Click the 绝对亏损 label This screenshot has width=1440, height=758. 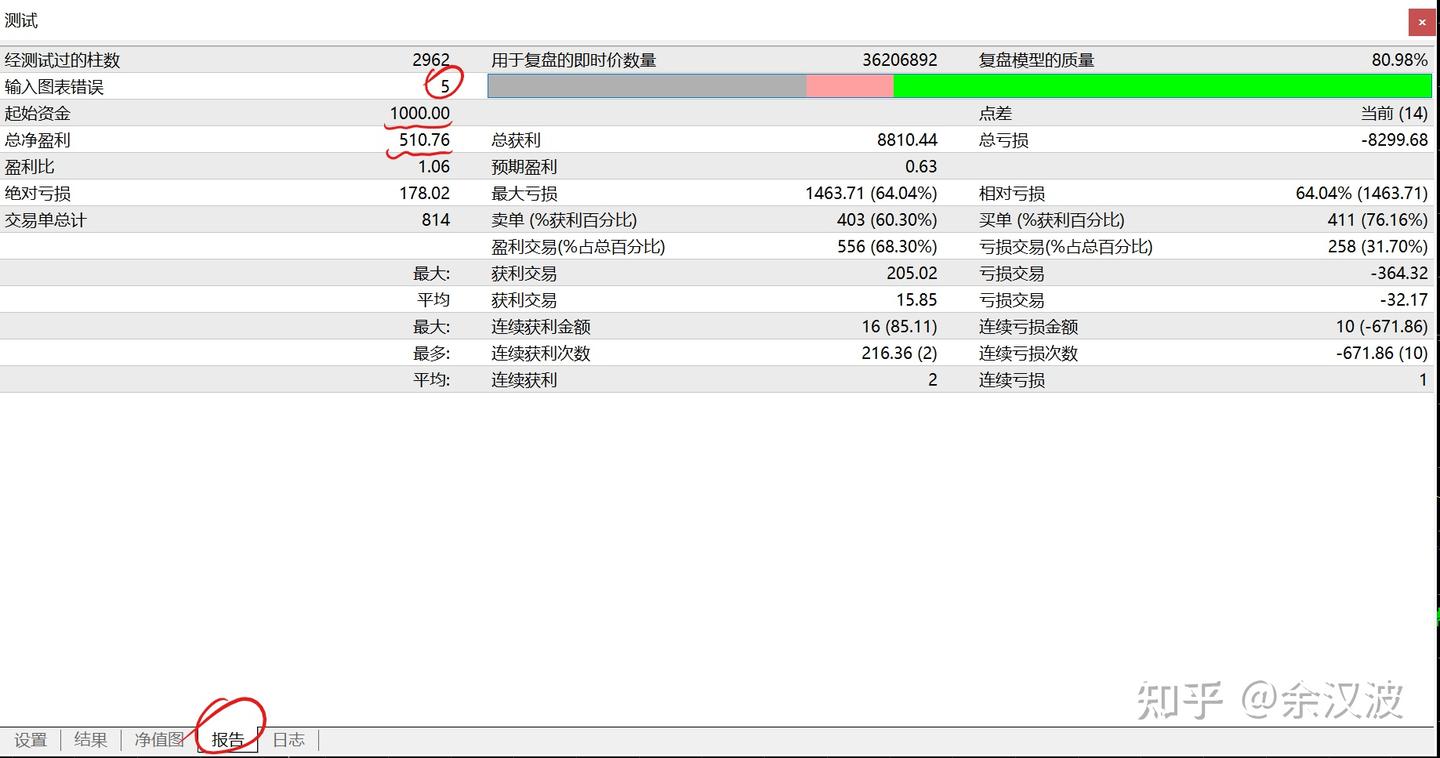click(x=37, y=194)
